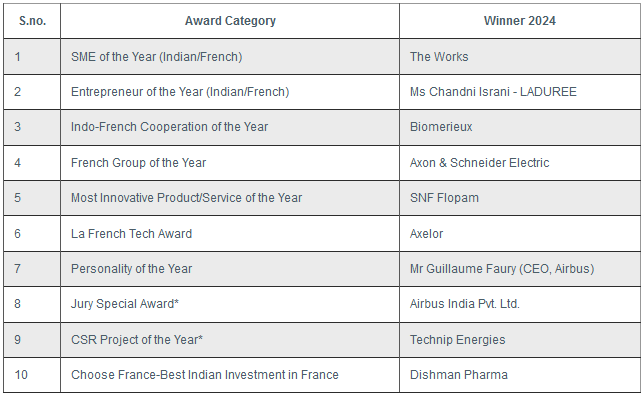This screenshot has height=400, width=644.
Task: Click Axon & Schneider Electric cell
Action: click(479, 163)
